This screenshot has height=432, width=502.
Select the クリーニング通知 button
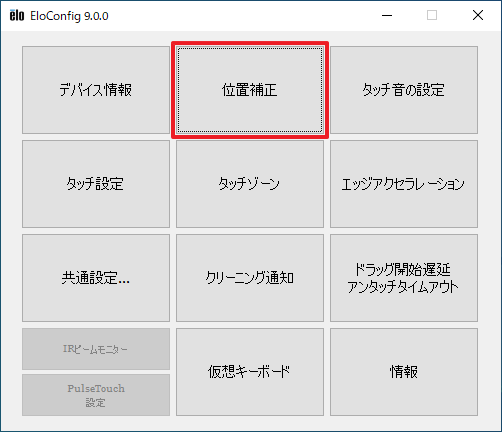(250, 278)
